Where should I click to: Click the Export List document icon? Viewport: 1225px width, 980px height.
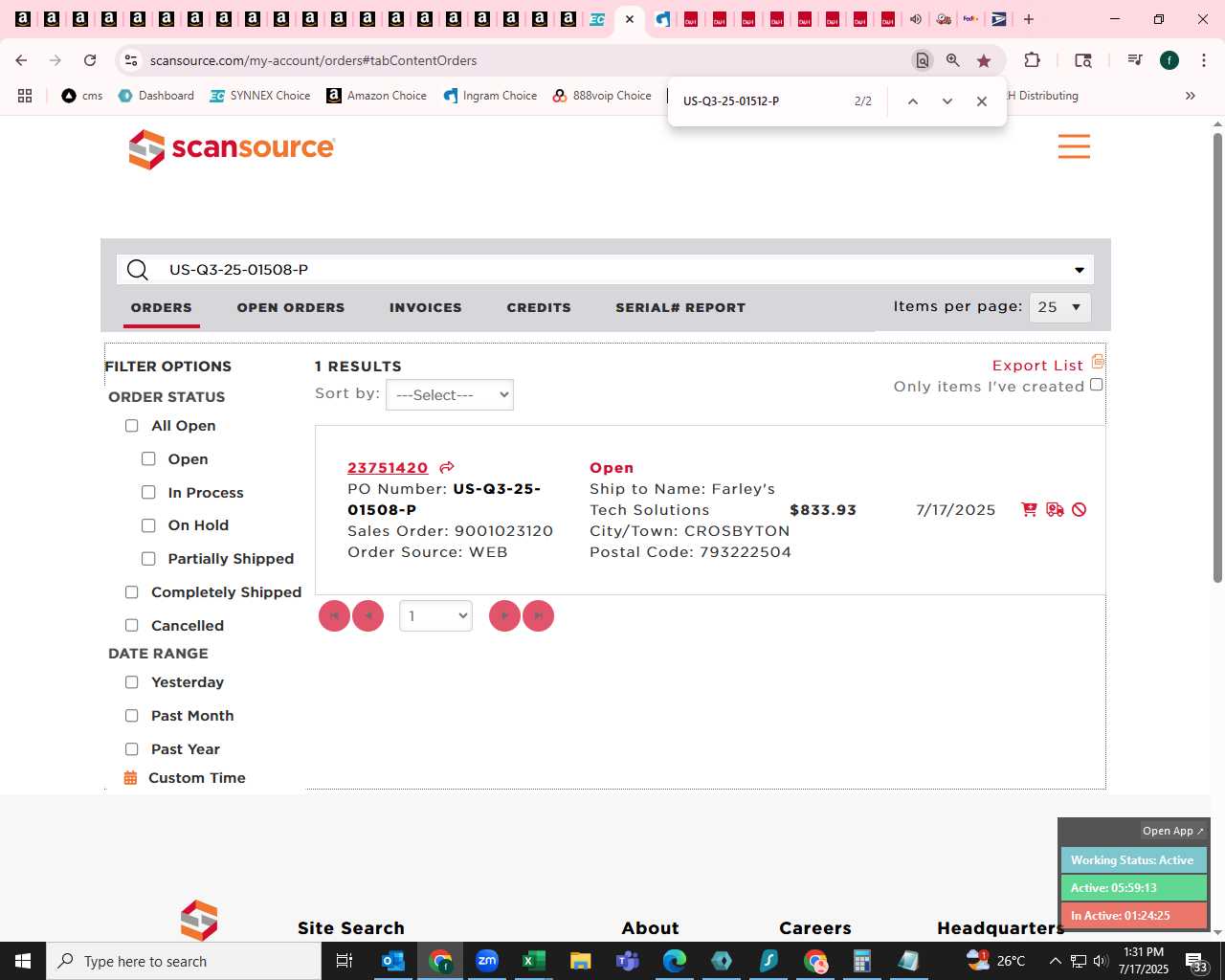1098,362
